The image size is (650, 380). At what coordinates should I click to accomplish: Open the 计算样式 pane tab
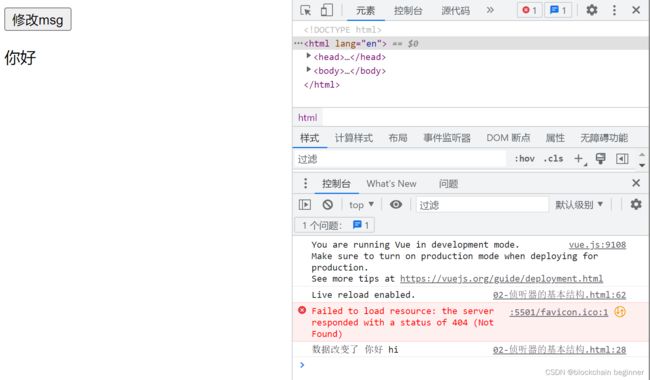[x=354, y=138]
